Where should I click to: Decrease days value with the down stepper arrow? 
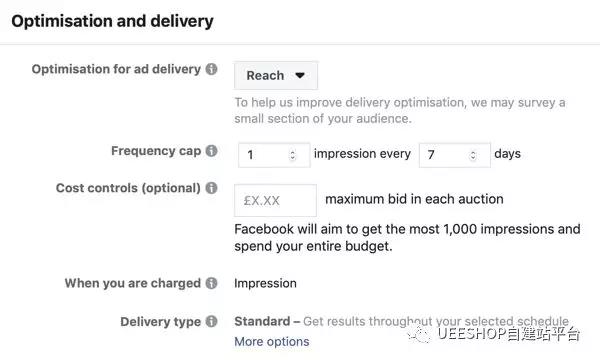tap(473, 158)
